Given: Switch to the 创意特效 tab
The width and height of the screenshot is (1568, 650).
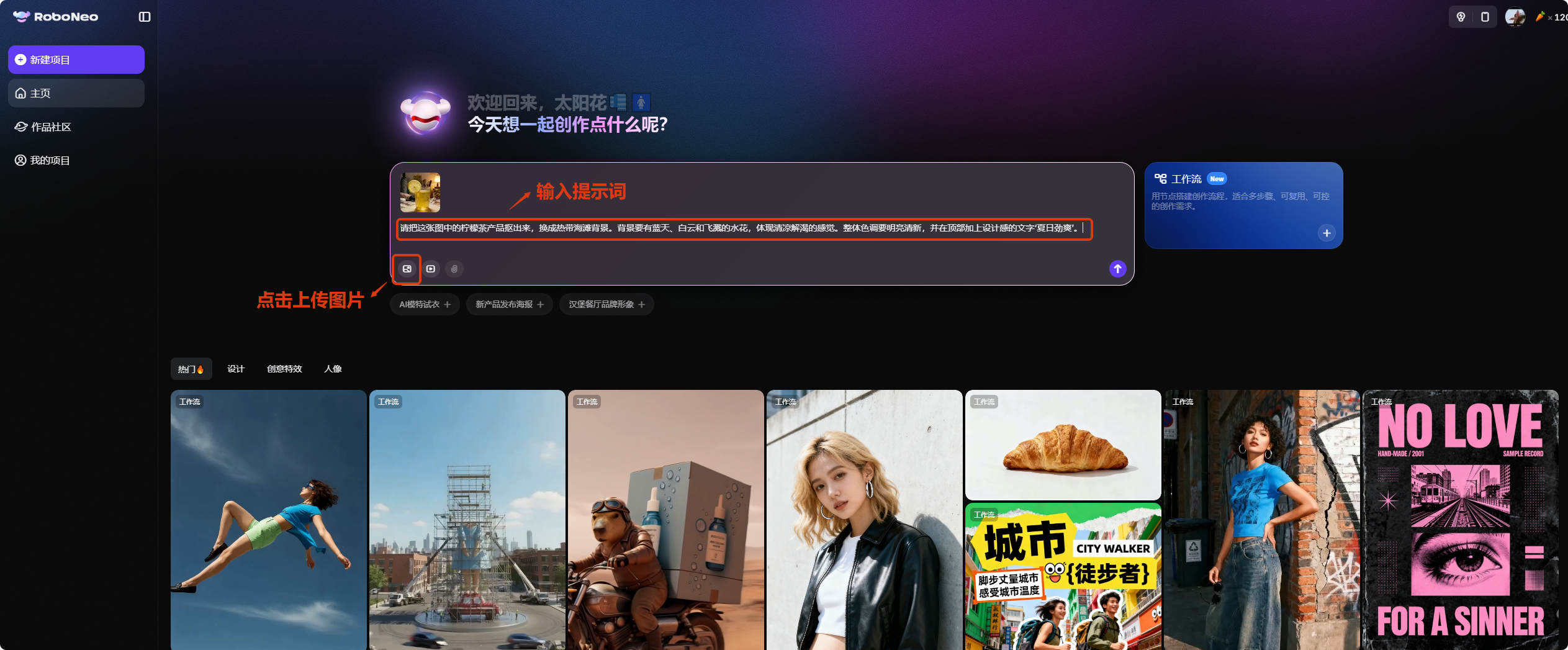Looking at the screenshot, I should [284, 369].
